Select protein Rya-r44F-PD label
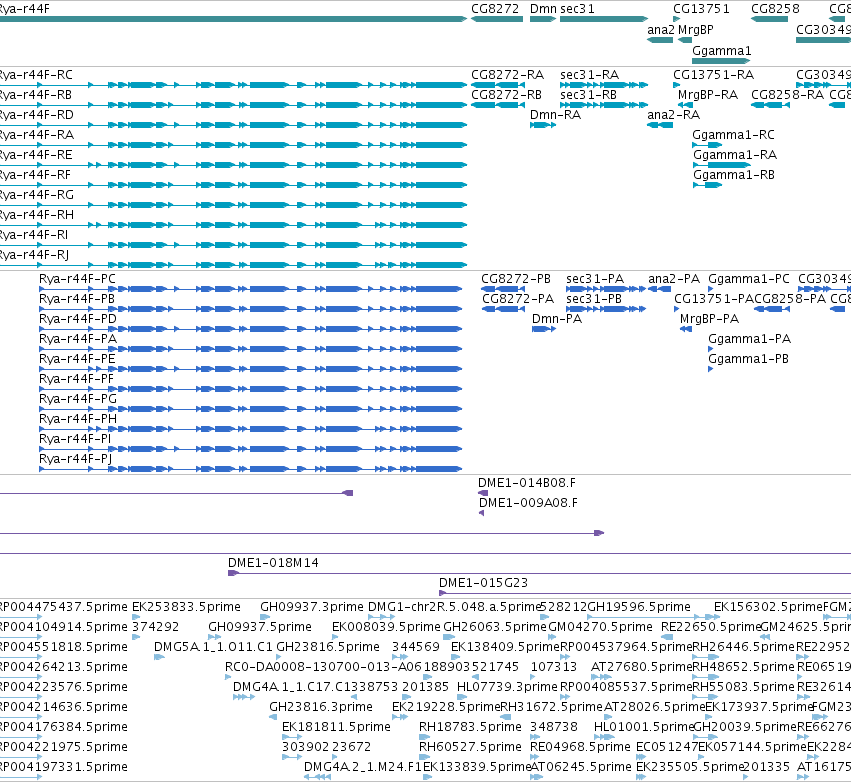851x782 pixels. (78, 319)
